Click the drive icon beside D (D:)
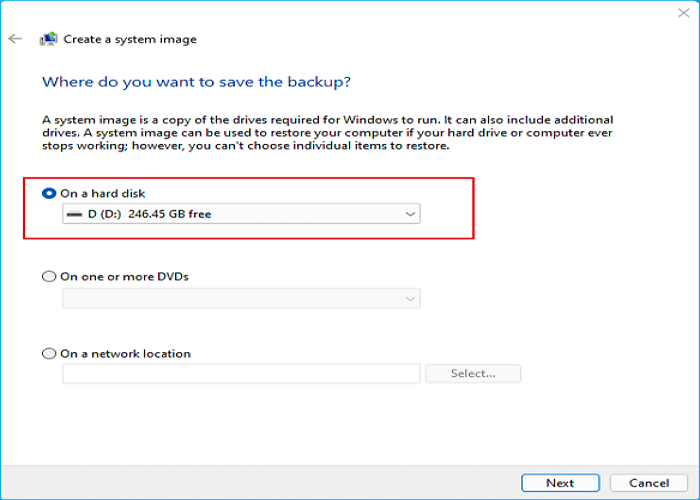This screenshot has width=700, height=500. pos(74,214)
